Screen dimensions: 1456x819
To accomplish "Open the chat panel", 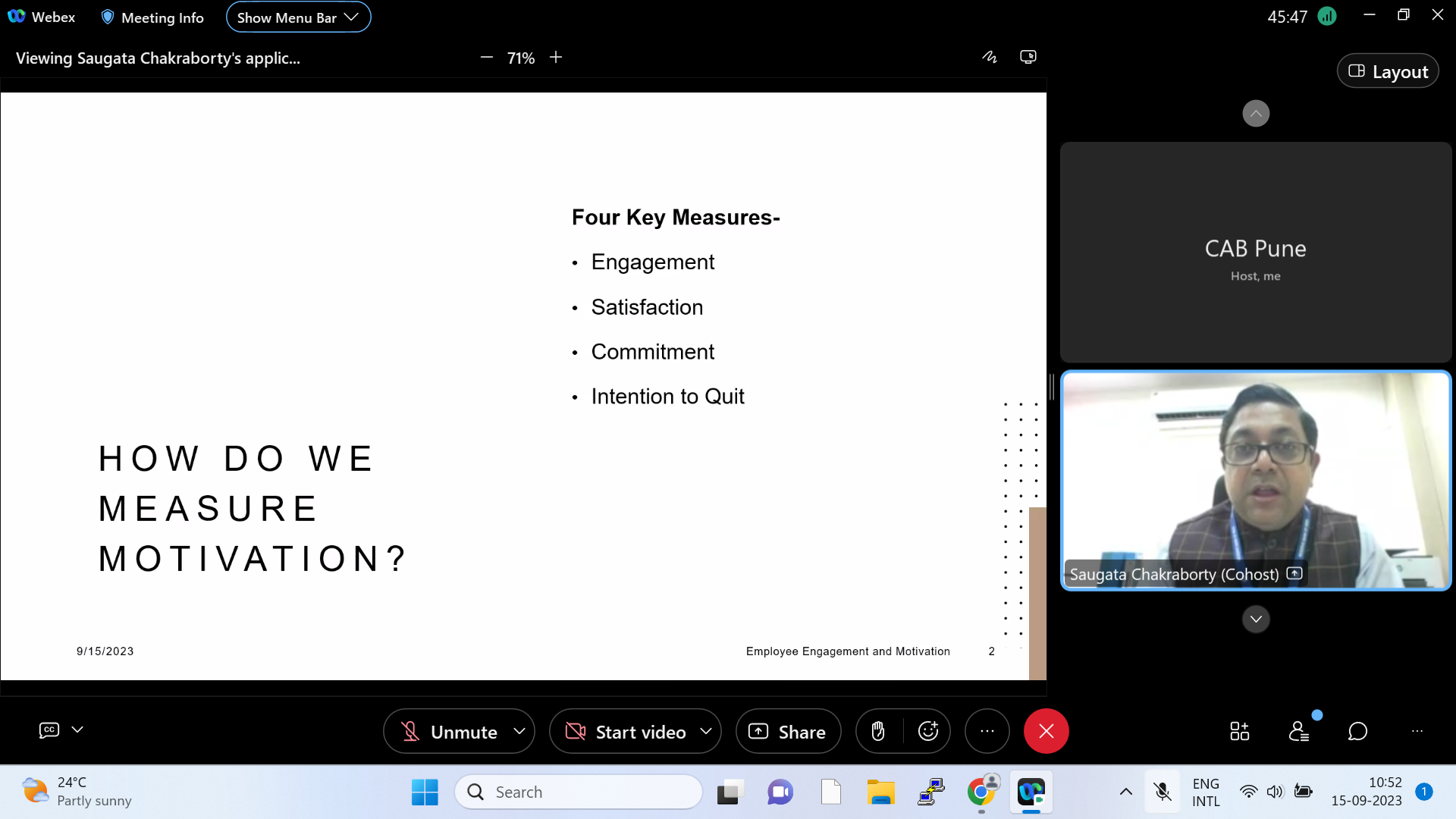I will pyautogui.click(x=1357, y=731).
